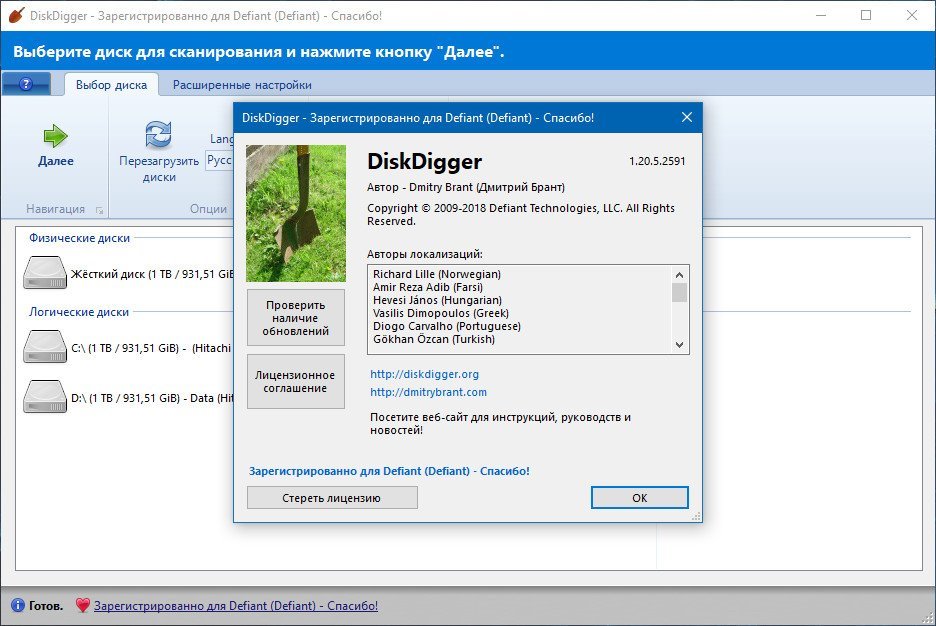Click the Проверить наличие обновлений button
This screenshot has width=936, height=626.
(295, 317)
